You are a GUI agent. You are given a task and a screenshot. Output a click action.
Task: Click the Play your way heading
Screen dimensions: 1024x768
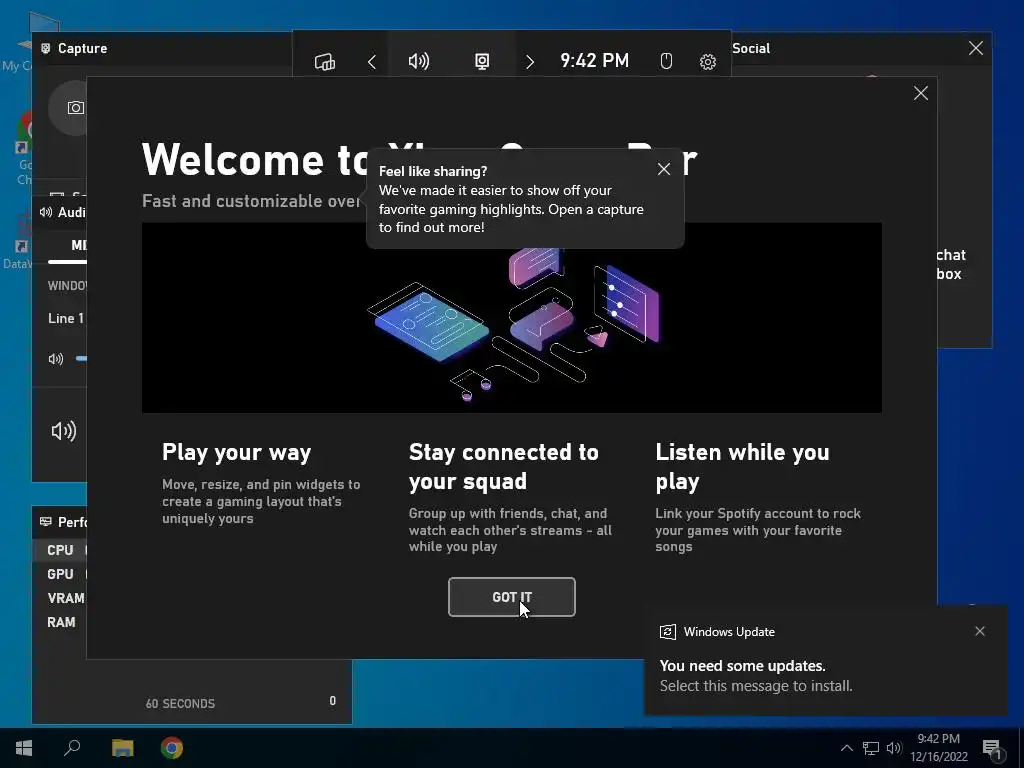click(x=236, y=452)
